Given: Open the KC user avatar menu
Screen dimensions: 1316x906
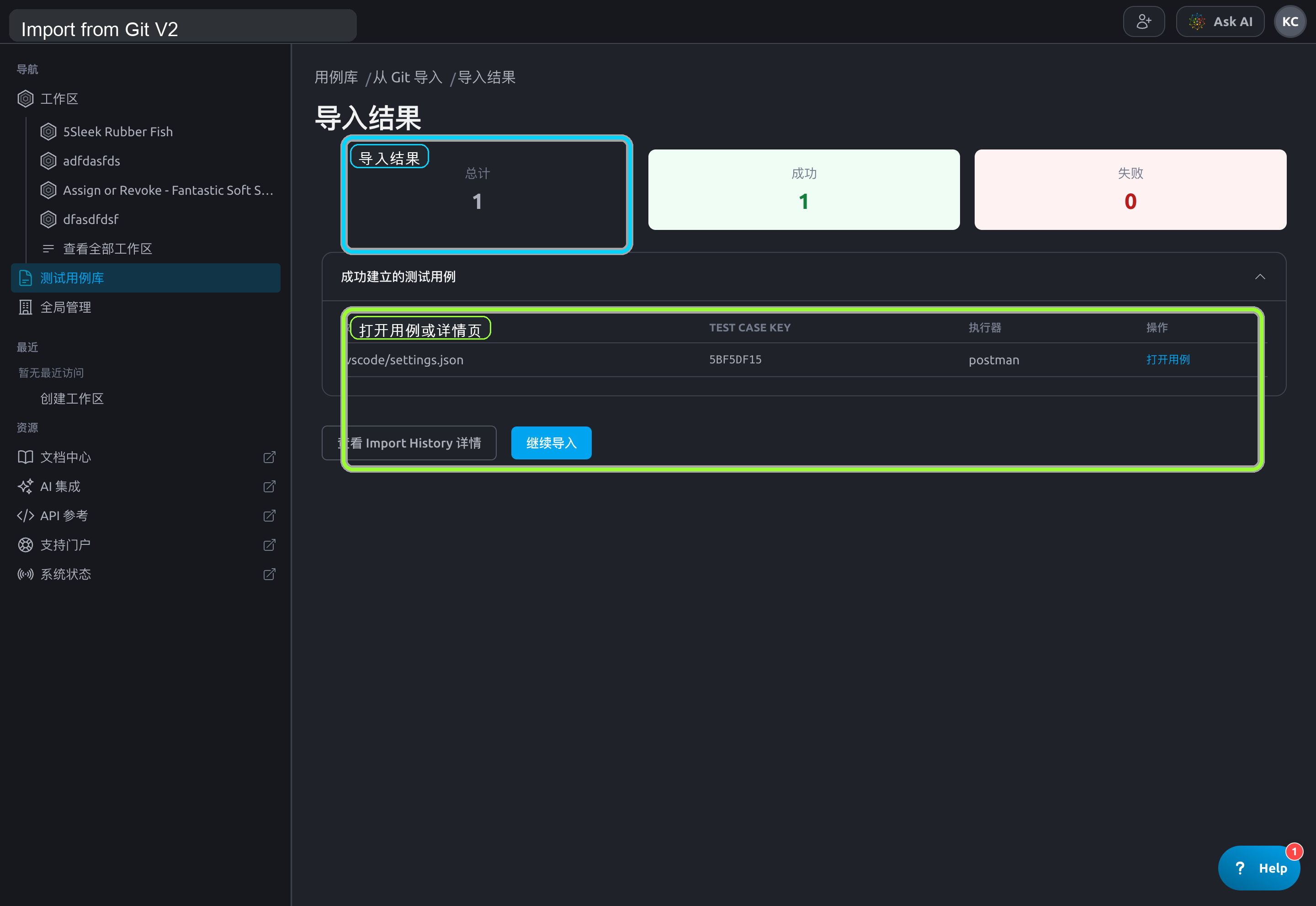Looking at the screenshot, I should pos(1290,21).
